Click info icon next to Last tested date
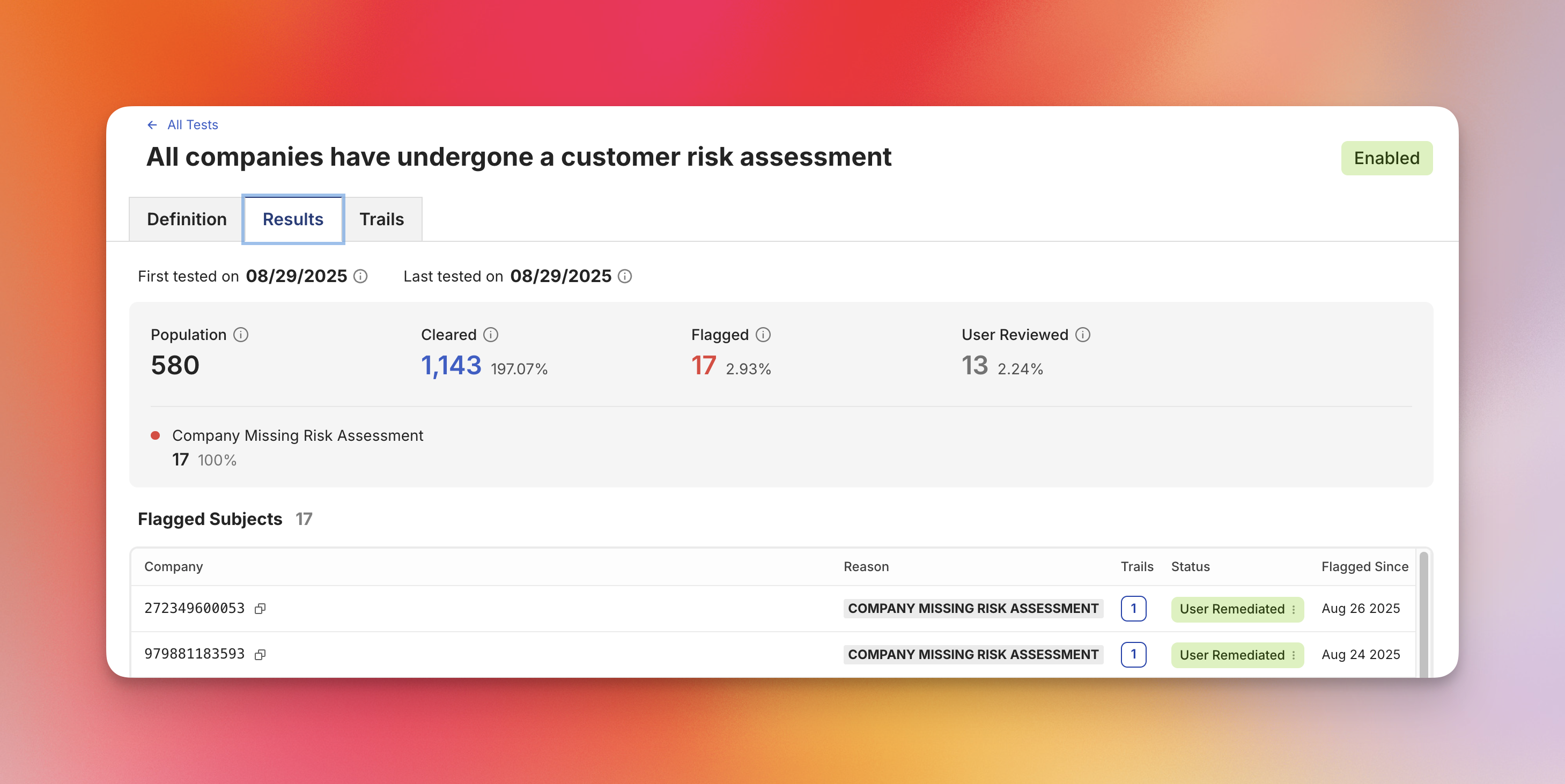This screenshot has height=784, width=1565. (624, 276)
